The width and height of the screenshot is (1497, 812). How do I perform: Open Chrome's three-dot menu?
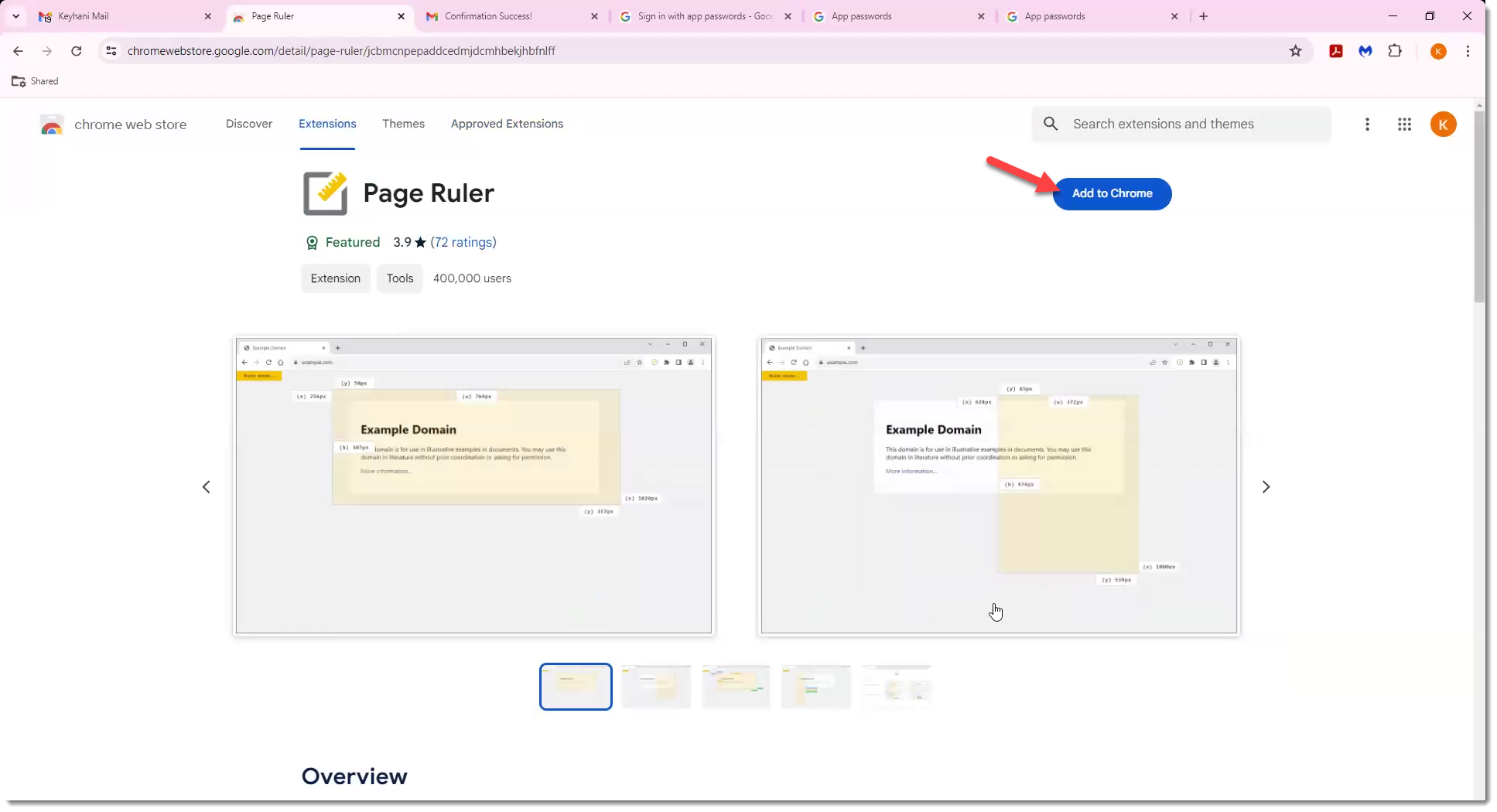point(1468,51)
